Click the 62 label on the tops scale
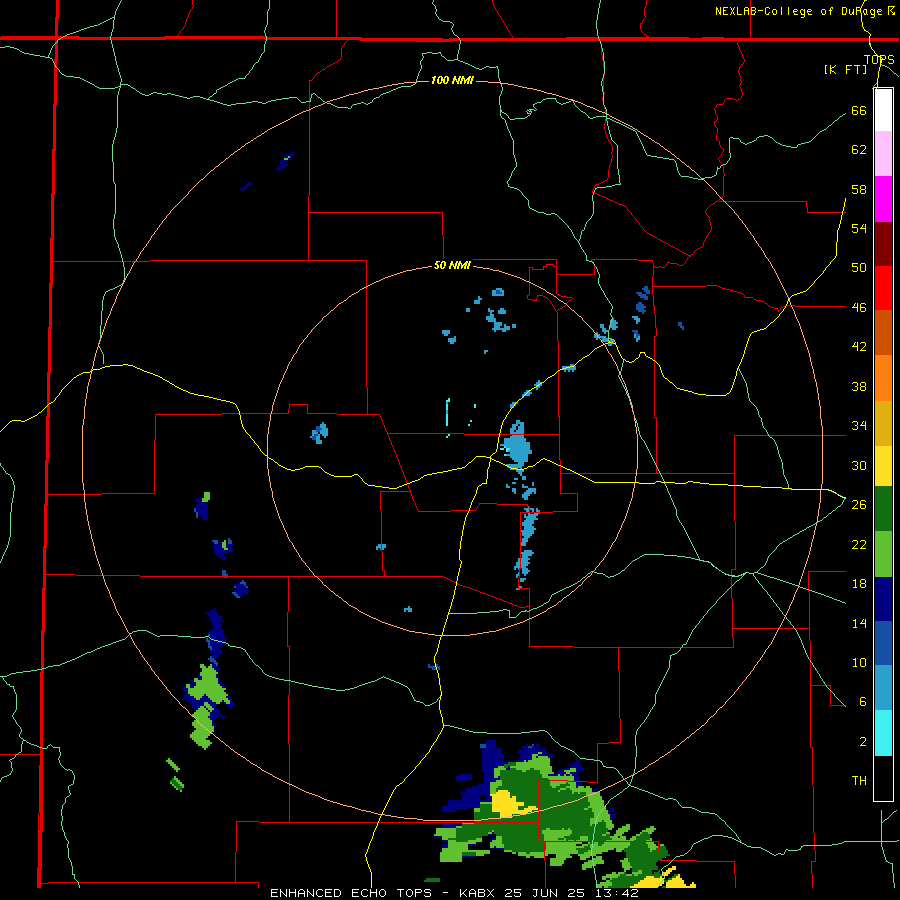Viewport: 900px width, 900px height. point(859,150)
